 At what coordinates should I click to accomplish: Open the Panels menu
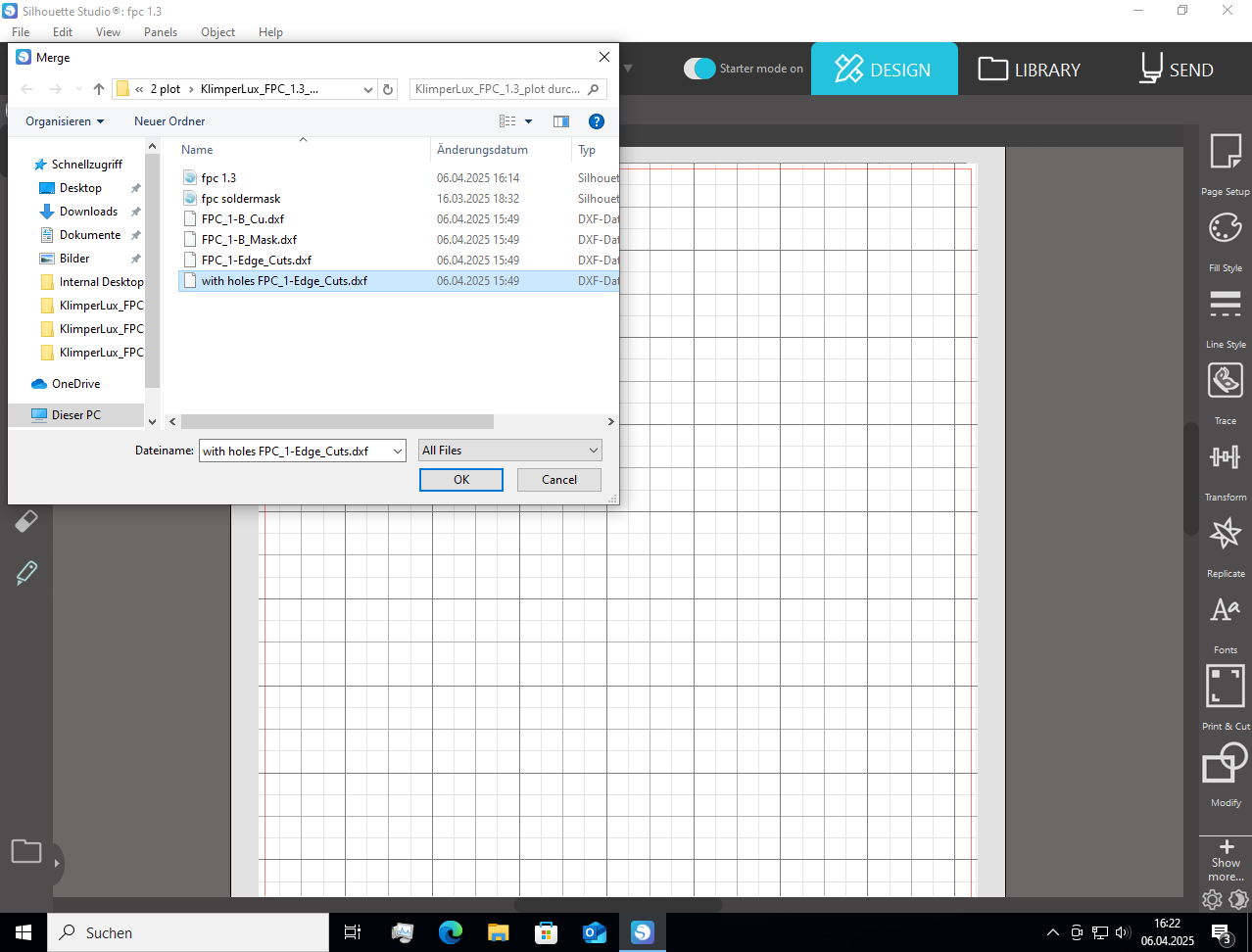pyautogui.click(x=161, y=32)
